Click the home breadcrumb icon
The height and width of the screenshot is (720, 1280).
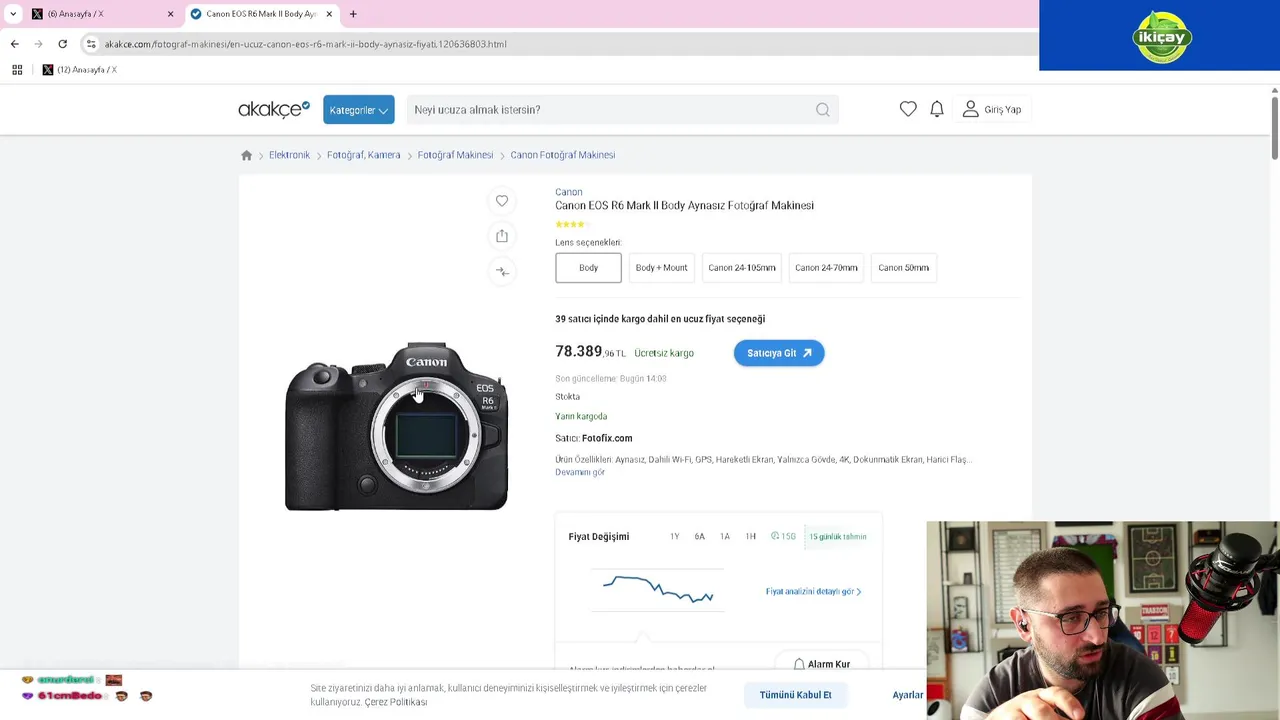(246, 155)
